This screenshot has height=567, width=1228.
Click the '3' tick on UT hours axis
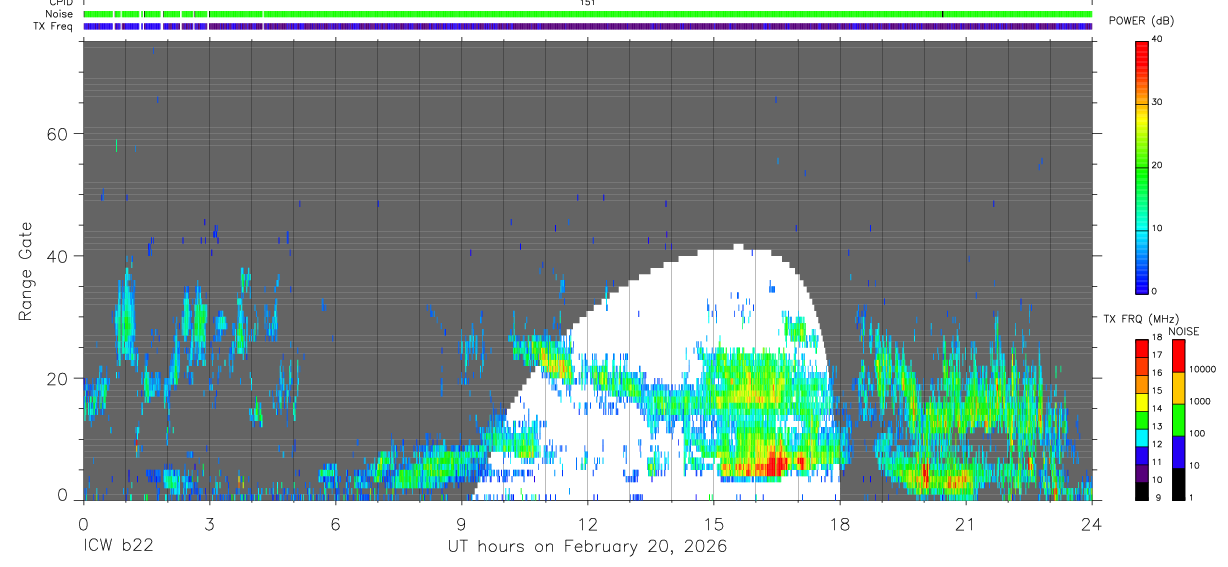(209, 523)
